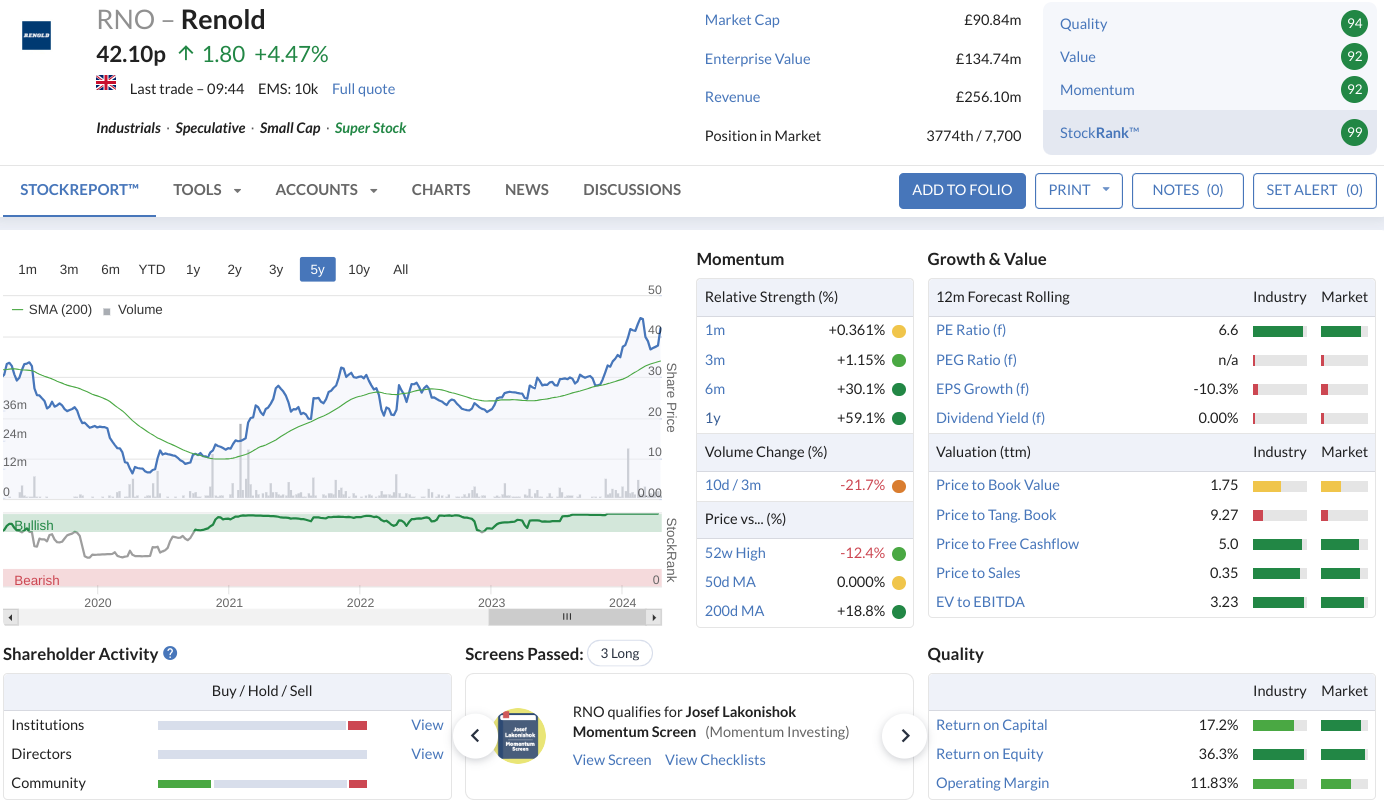This screenshot has height=805, width=1384.
Task: Click the Institutions buy/hold/sell bar
Action: coord(263,725)
